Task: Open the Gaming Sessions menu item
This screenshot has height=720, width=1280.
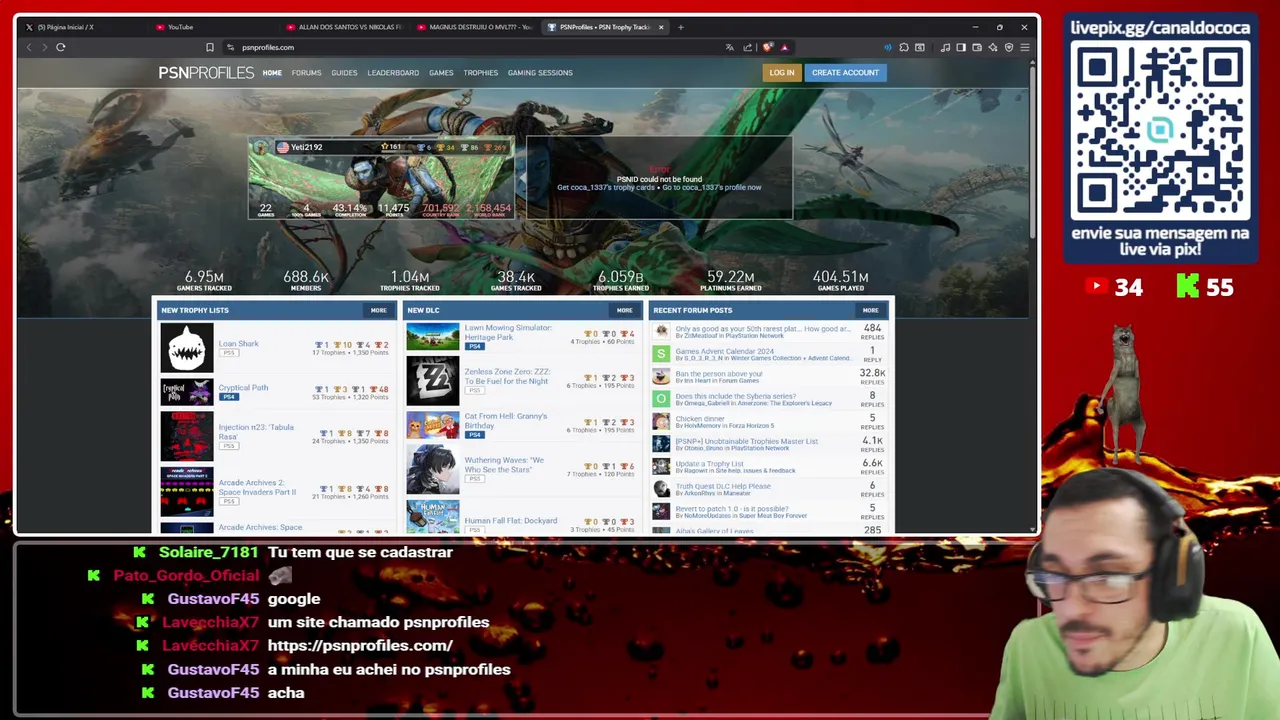Action: click(x=540, y=73)
